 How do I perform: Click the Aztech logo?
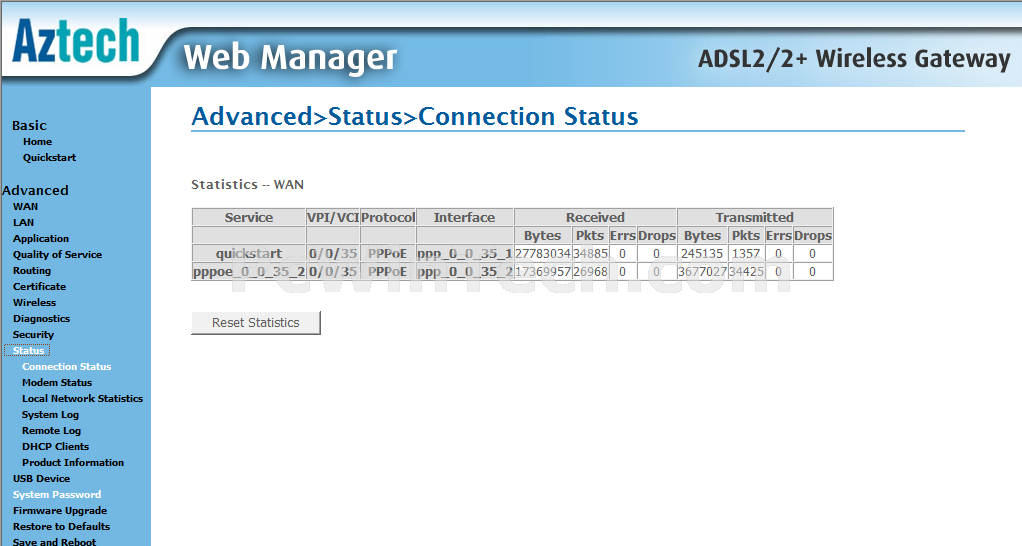76,42
